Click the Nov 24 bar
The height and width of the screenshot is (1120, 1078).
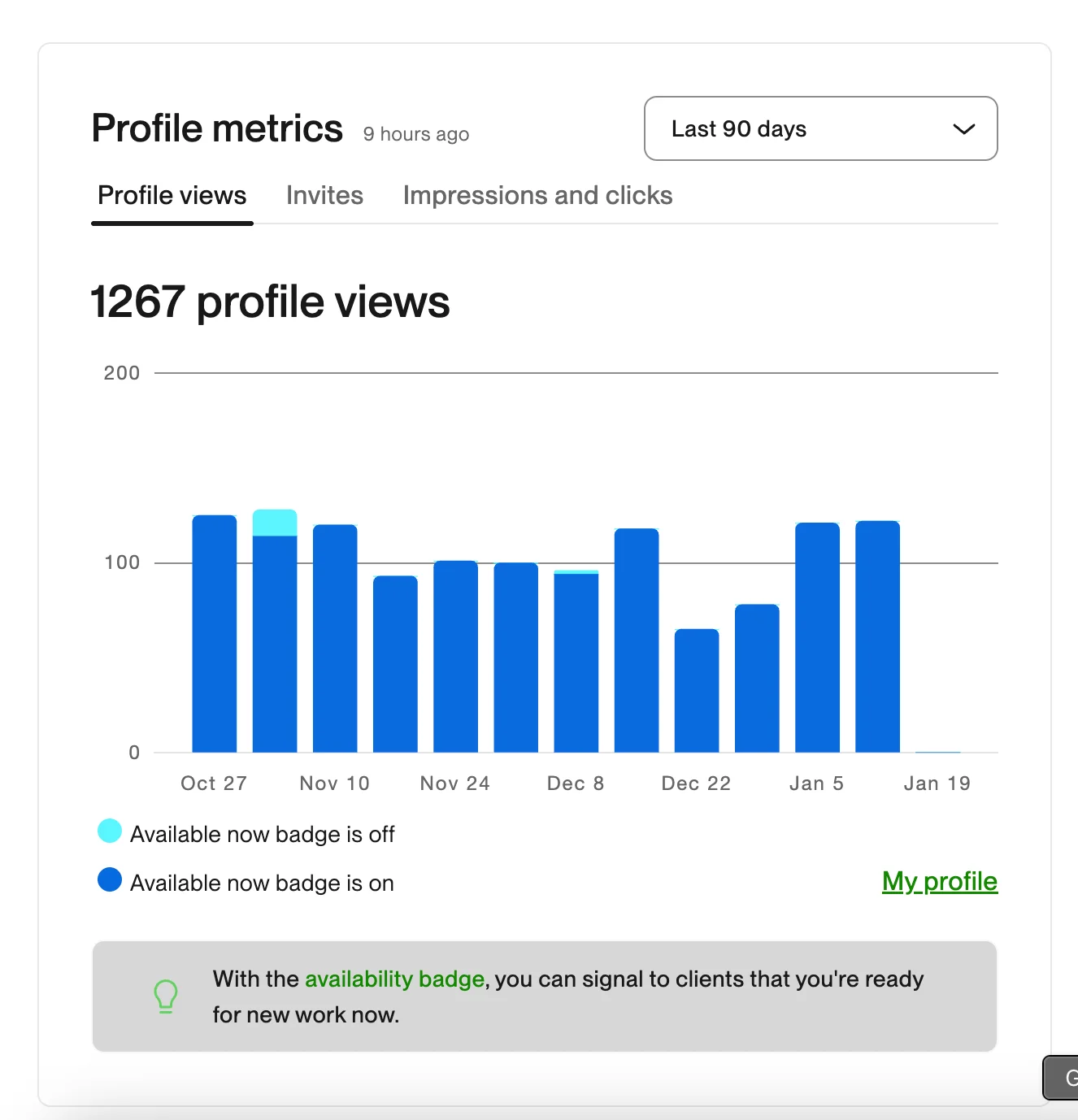tap(455, 657)
